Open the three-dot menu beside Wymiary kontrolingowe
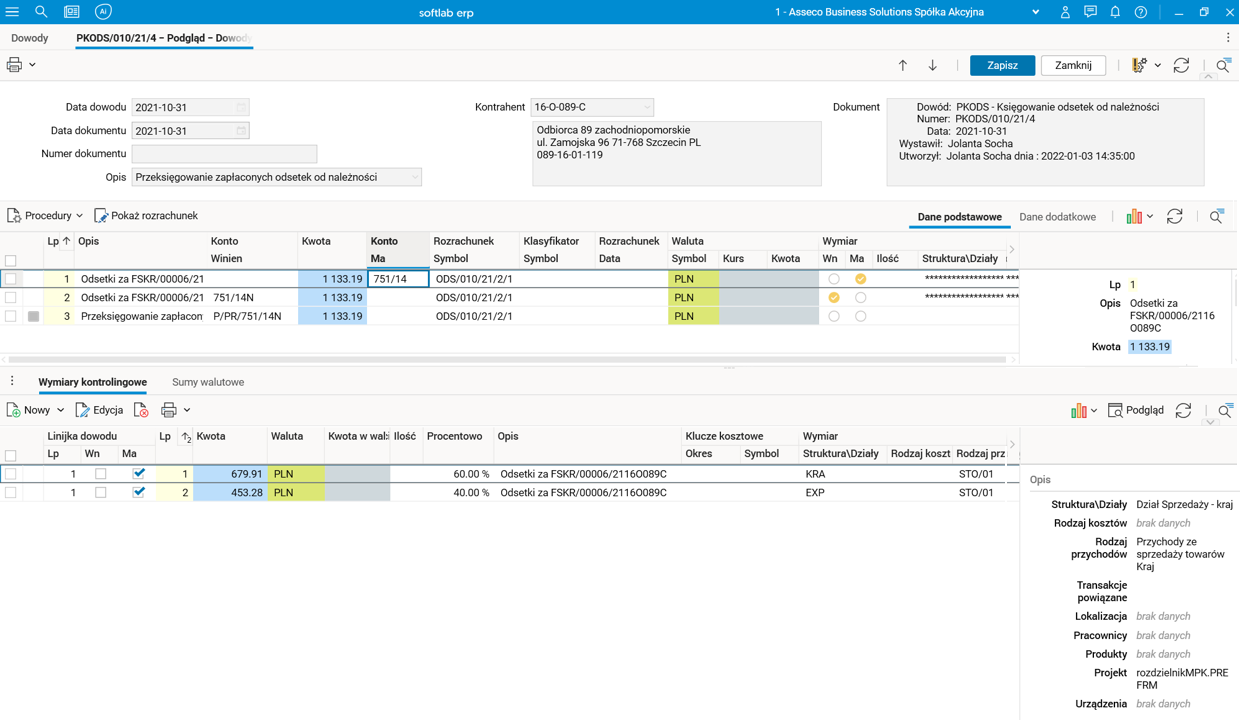The image size is (1240, 720). click(12, 382)
